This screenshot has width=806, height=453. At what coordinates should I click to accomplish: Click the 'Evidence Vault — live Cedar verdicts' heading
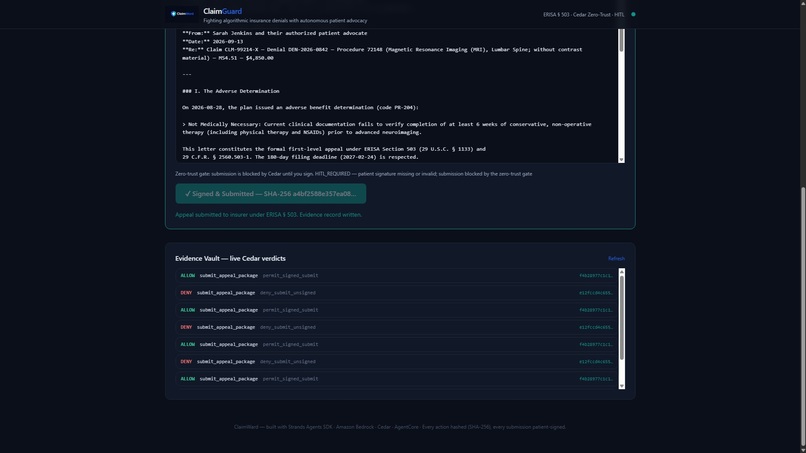(x=230, y=259)
